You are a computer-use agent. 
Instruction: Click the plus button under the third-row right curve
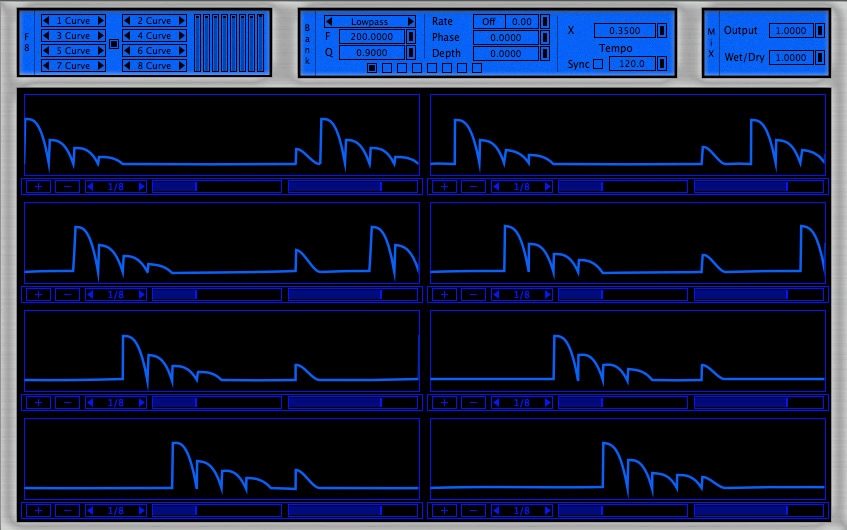(445, 403)
